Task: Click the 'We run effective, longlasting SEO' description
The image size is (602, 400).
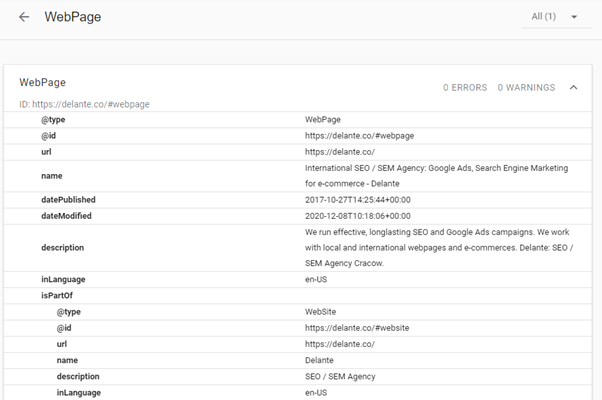Action: (x=439, y=248)
